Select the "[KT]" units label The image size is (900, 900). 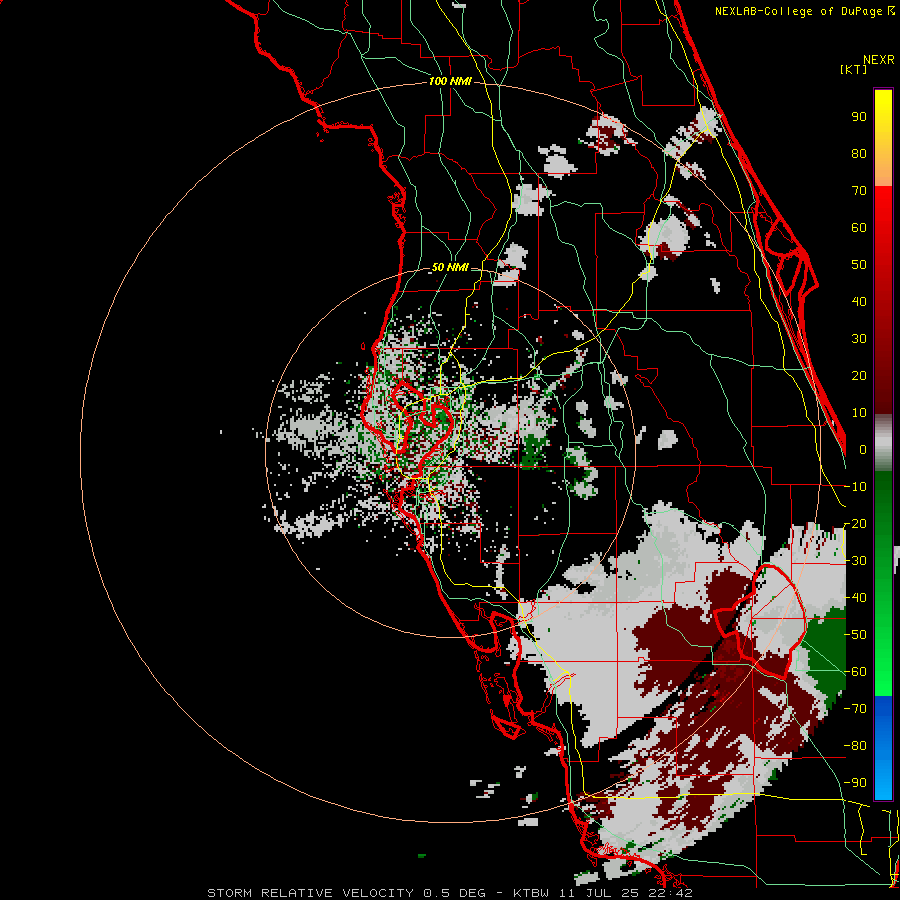click(854, 69)
